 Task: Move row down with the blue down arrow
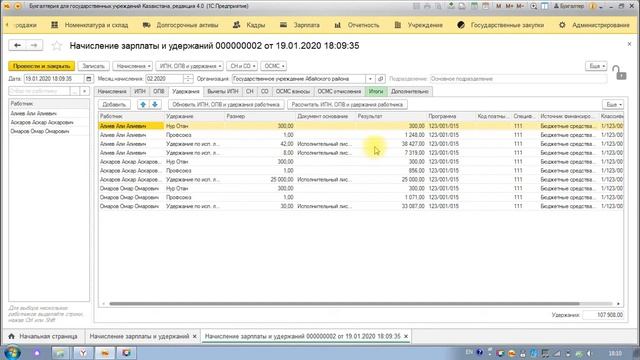155,104
